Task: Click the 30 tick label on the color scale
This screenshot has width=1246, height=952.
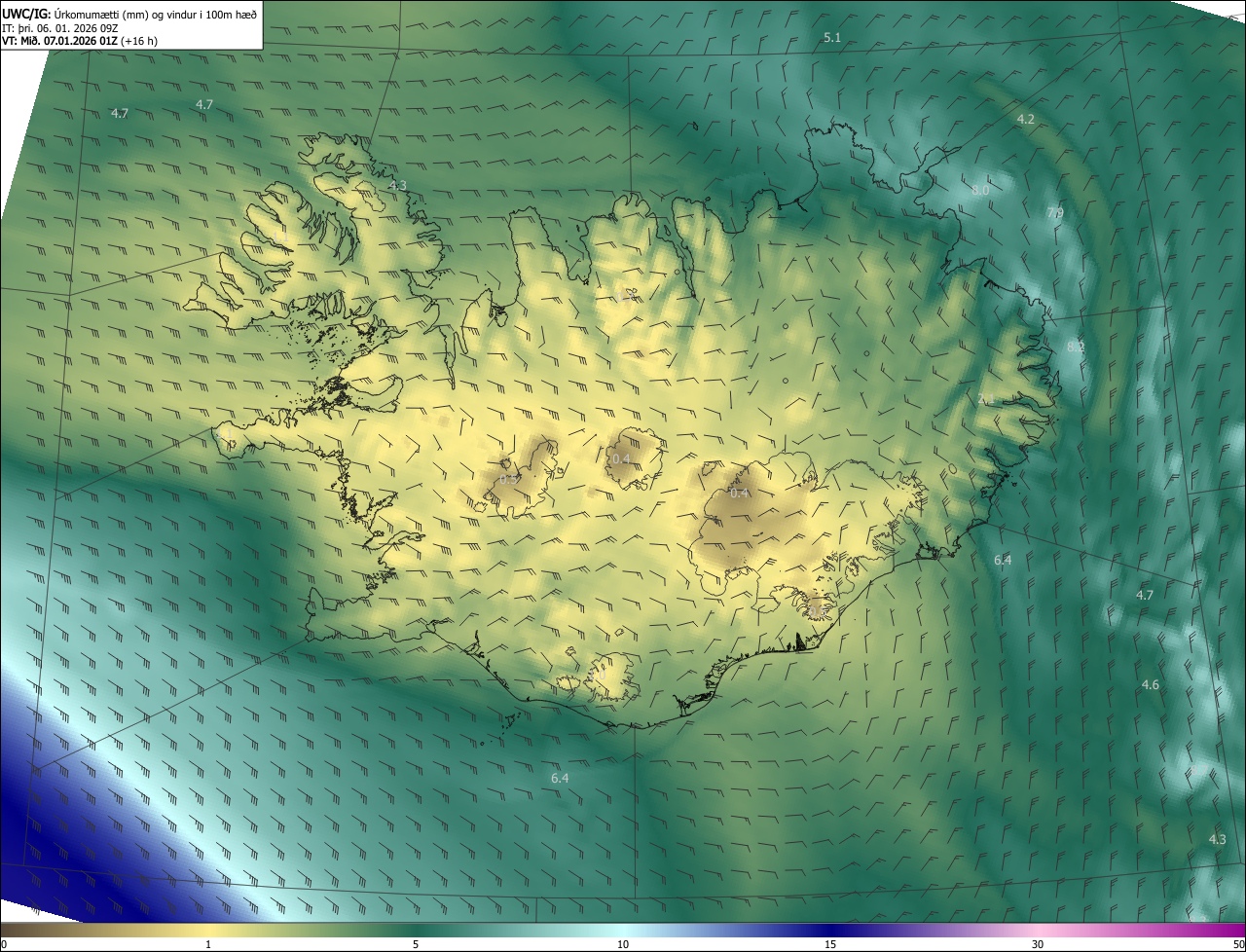Action: (x=1038, y=944)
